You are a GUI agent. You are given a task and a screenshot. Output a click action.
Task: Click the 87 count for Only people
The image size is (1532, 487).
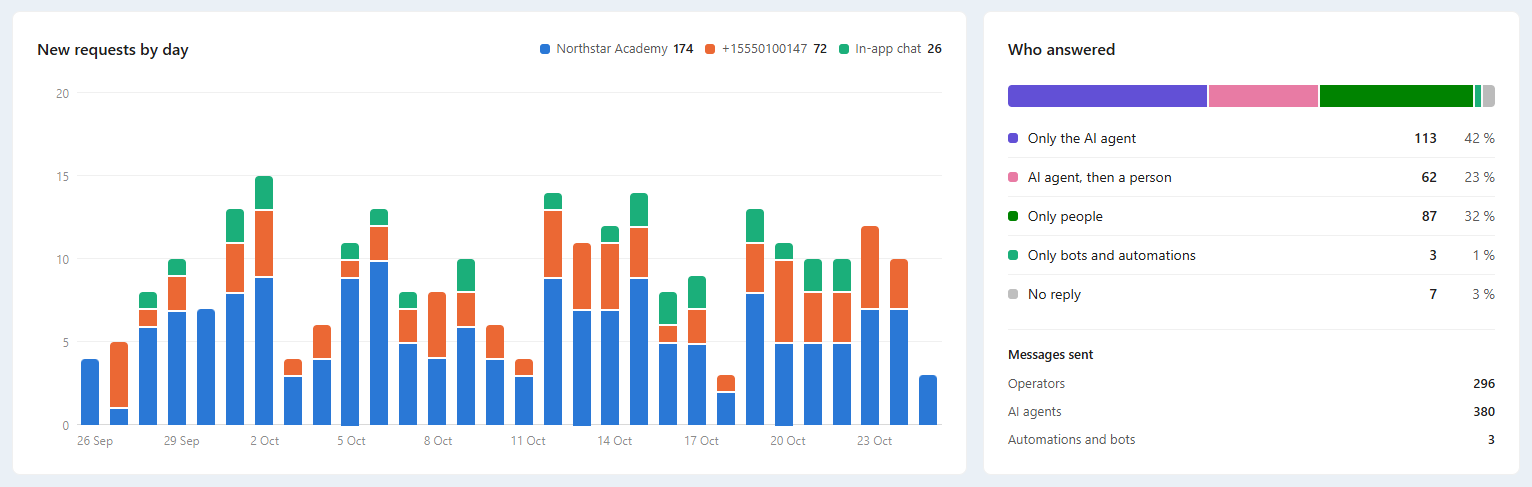tap(1429, 216)
